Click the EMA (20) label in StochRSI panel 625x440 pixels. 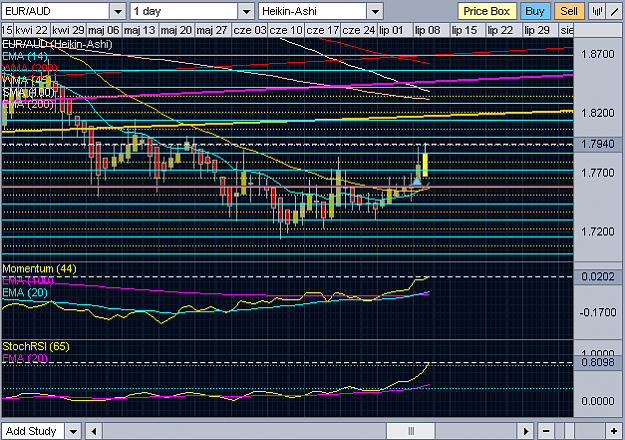pyautogui.click(x=25, y=358)
